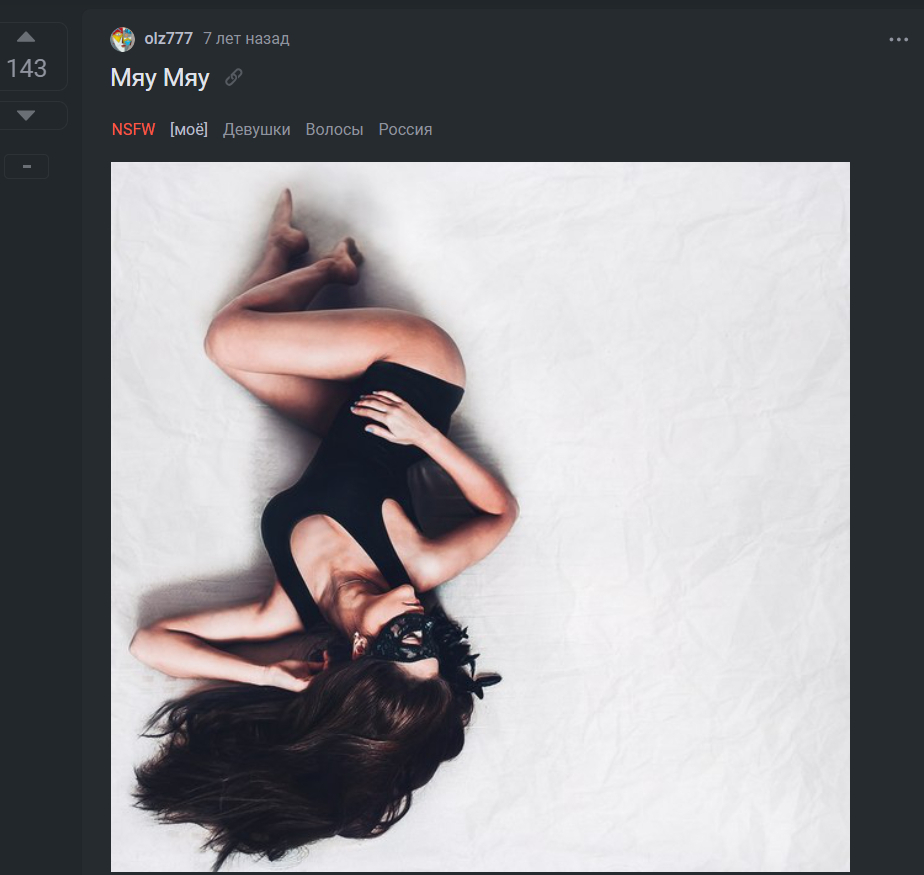
Task: Click the 143 rating counter
Action: click(x=26, y=68)
